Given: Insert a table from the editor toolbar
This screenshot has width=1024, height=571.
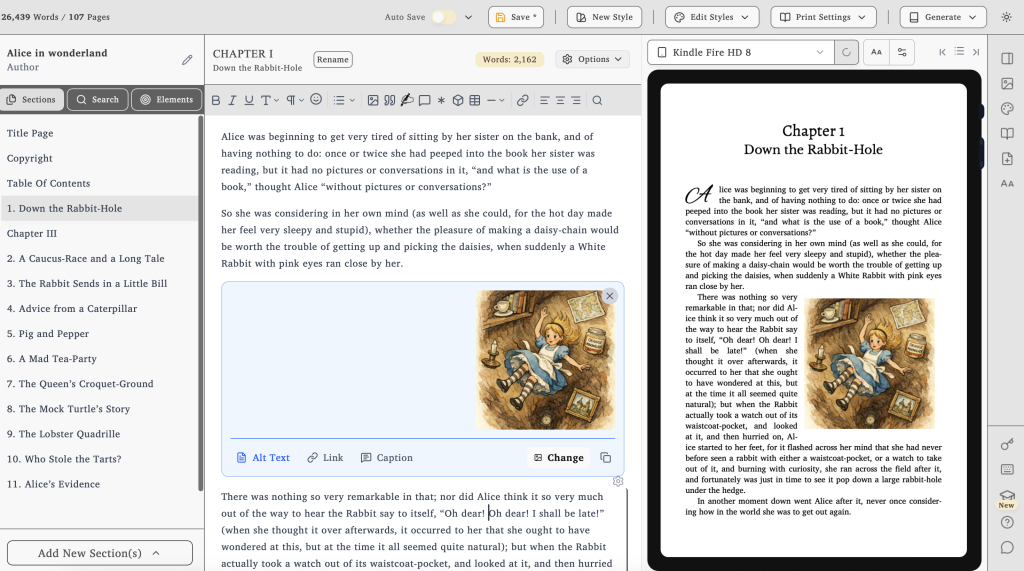Looking at the screenshot, I should tap(475, 100).
